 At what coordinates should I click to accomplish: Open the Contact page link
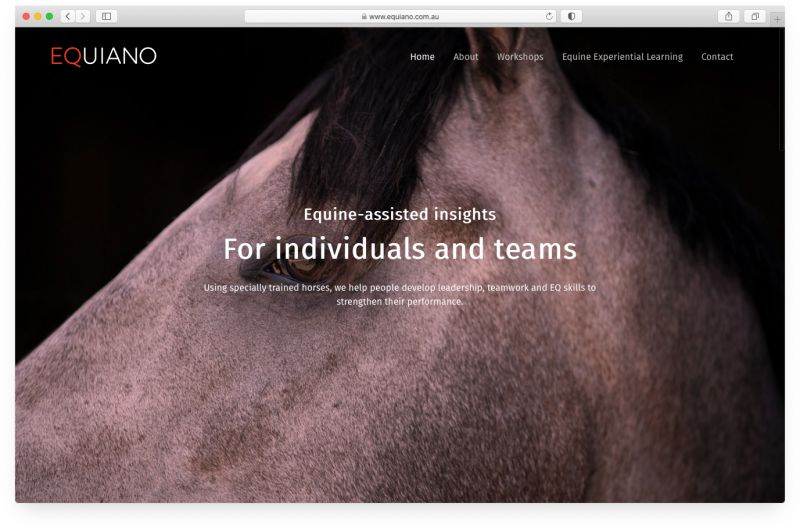717,57
